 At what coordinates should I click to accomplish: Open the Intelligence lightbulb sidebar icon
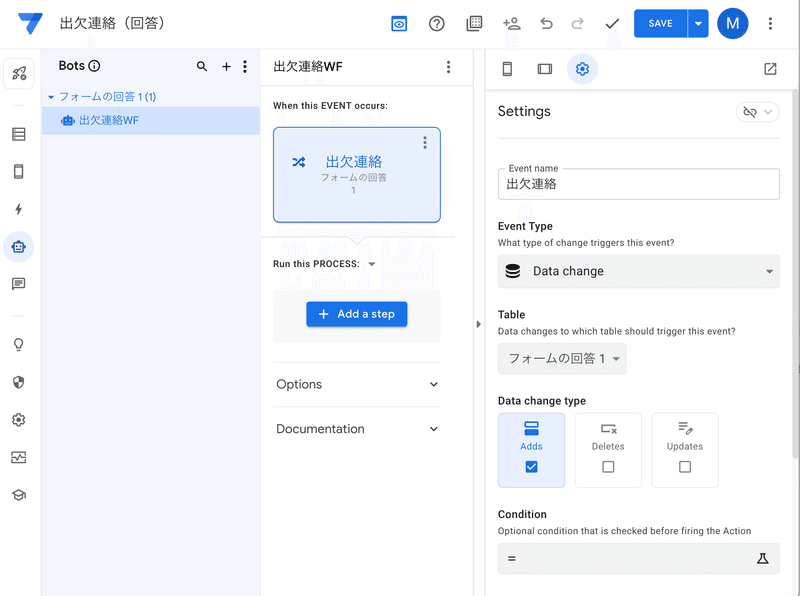[19, 345]
